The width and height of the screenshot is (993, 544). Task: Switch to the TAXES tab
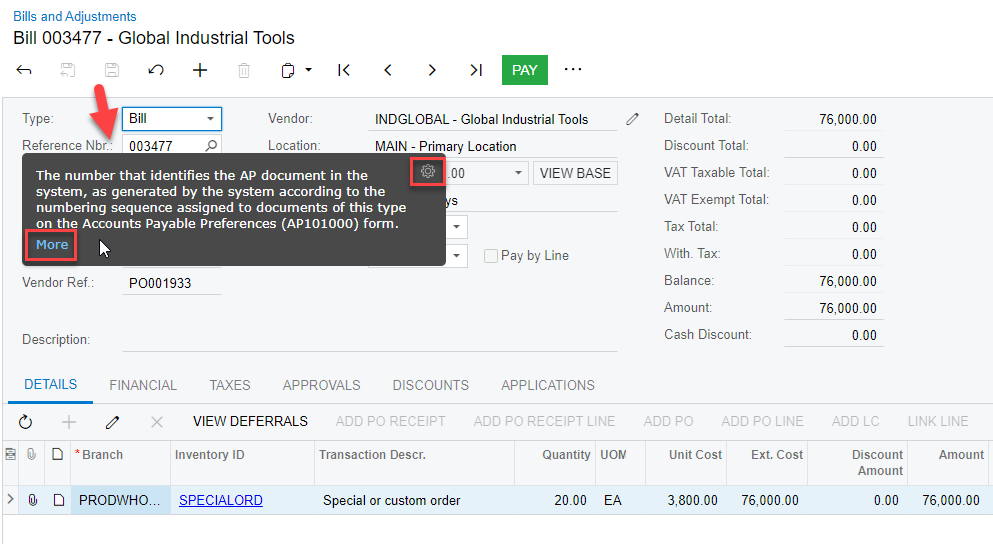point(230,385)
